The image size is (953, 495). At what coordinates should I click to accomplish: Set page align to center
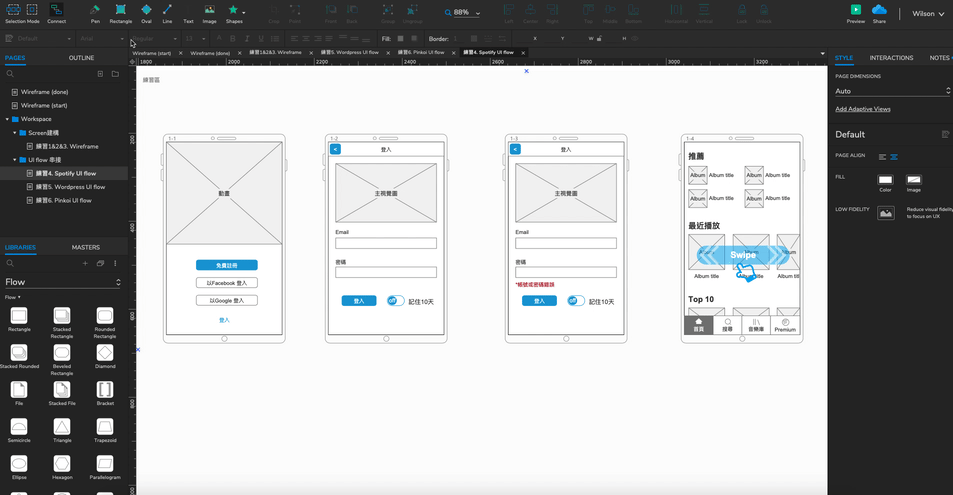click(x=894, y=157)
